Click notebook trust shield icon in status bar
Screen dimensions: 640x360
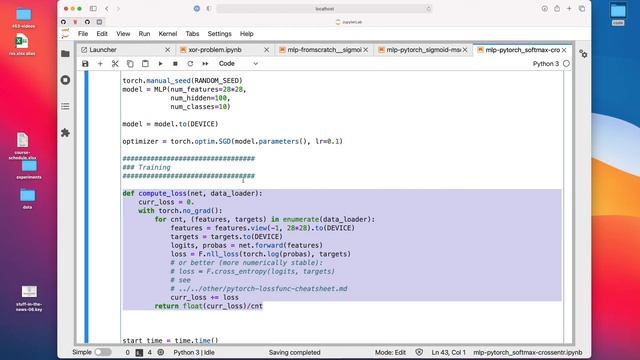pyautogui.click(x=419, y=352)
